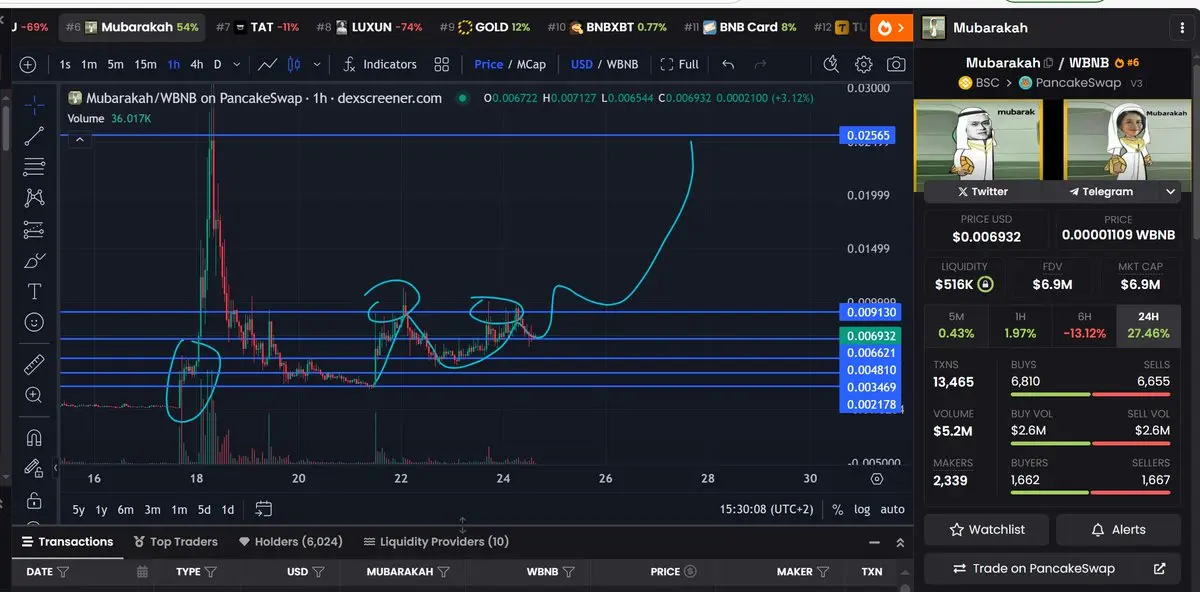Take chart snapshot with camera icon
This screenshot has width=1200, height=592.
click(x=896, y=64)
